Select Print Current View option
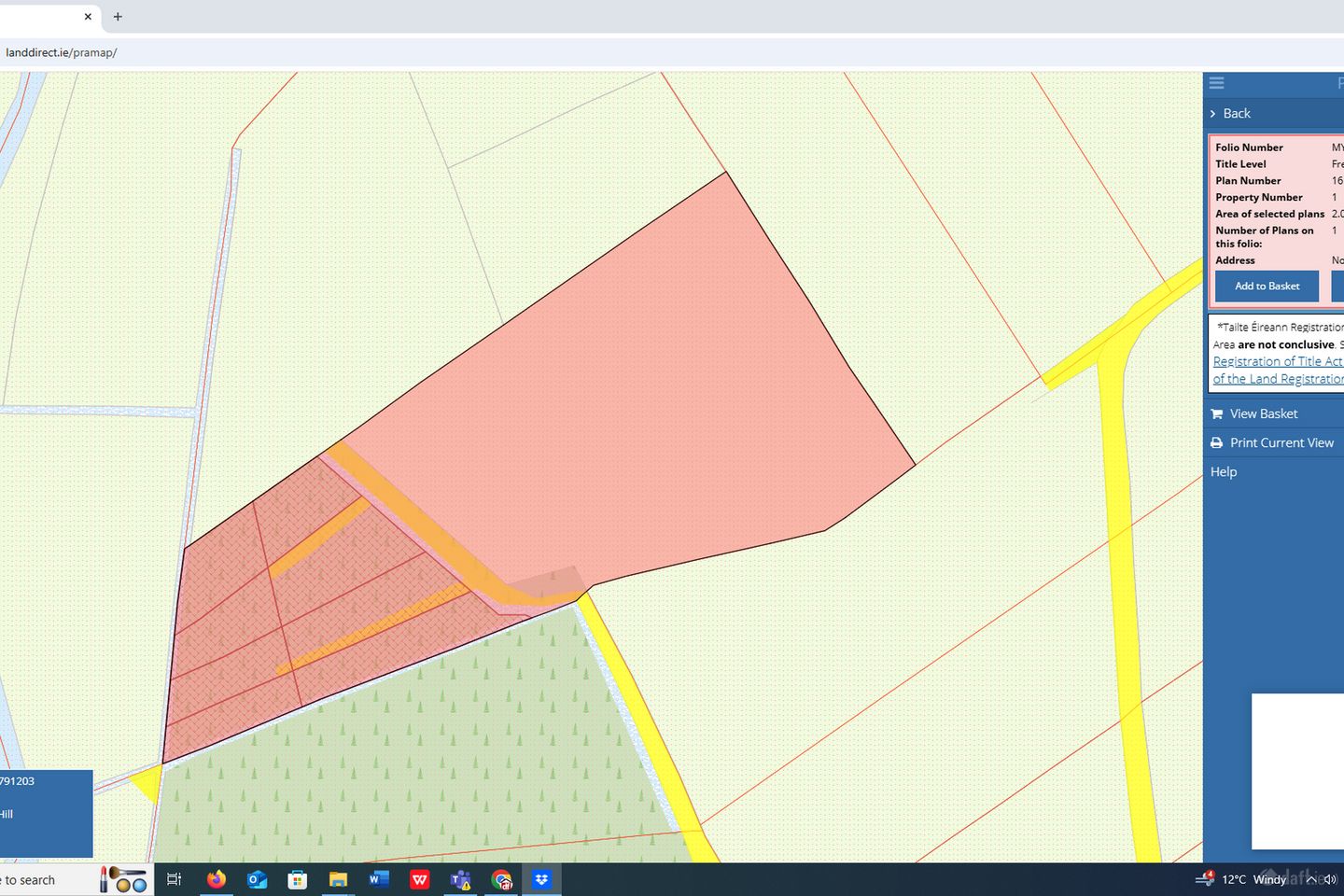The height and width of the screenshot is (896, 1344). pyautogui.click(x=1281, y=442)
